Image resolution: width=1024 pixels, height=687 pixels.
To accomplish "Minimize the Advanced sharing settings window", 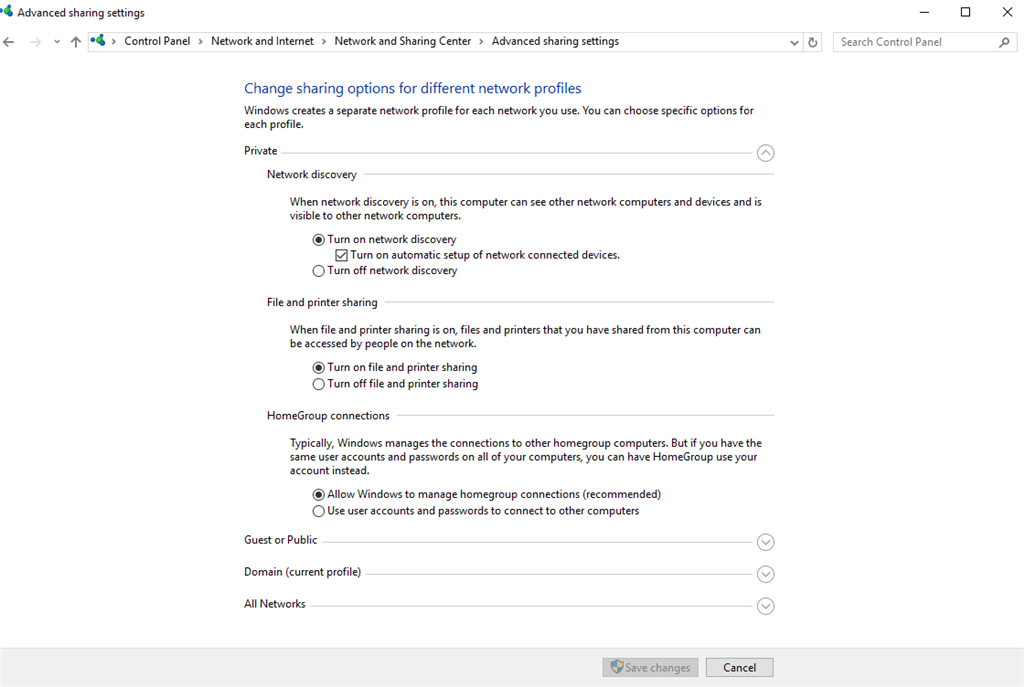I will click(x=924, y=12).
